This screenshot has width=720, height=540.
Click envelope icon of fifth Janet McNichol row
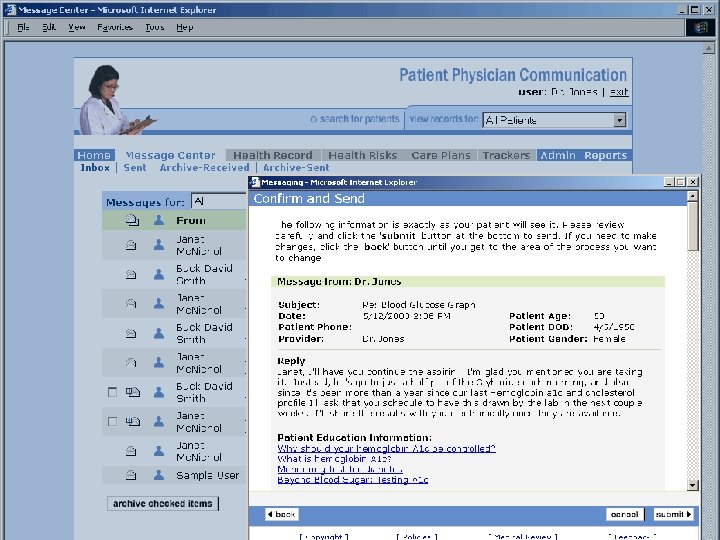click(x=131, y=451)
